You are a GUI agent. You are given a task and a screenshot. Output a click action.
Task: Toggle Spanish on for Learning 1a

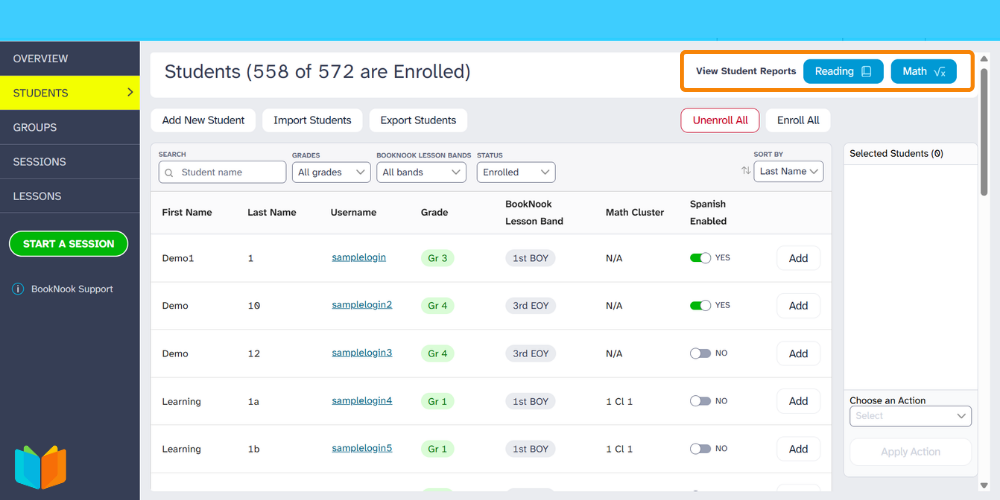[700, 401]
